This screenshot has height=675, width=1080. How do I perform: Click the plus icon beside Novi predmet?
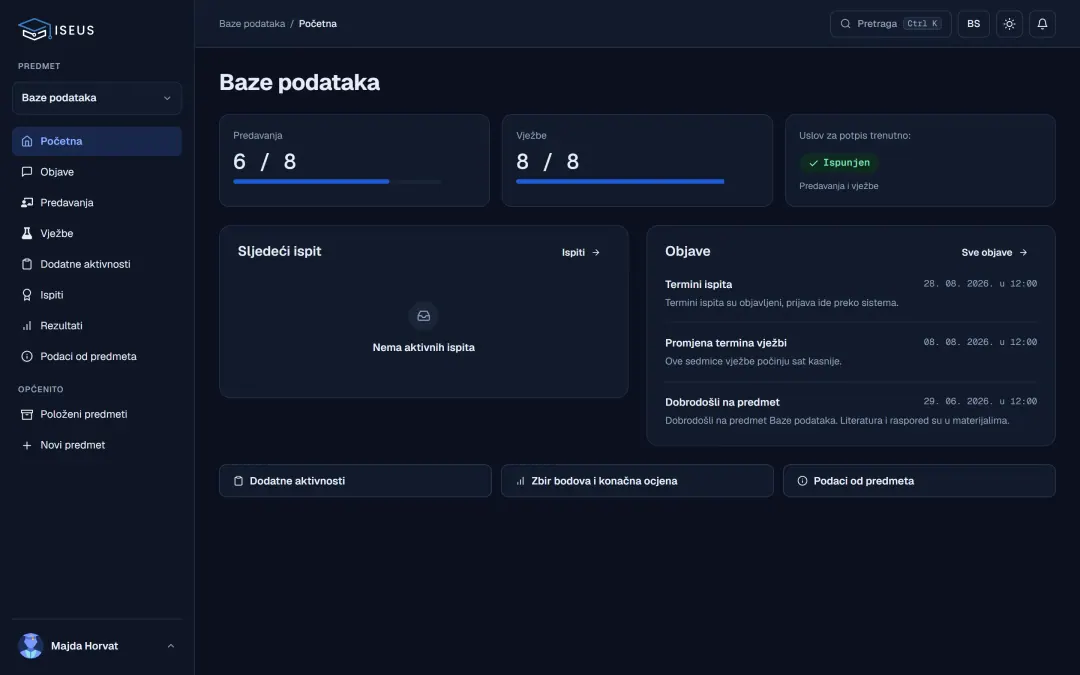click(x=27, y=445)
